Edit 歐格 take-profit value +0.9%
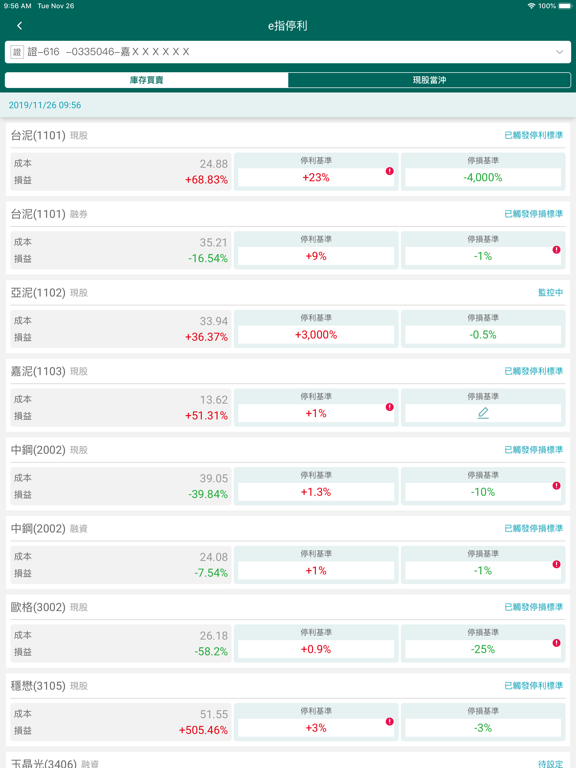Viewport: 576px width, 768px height. coord(316,649)
